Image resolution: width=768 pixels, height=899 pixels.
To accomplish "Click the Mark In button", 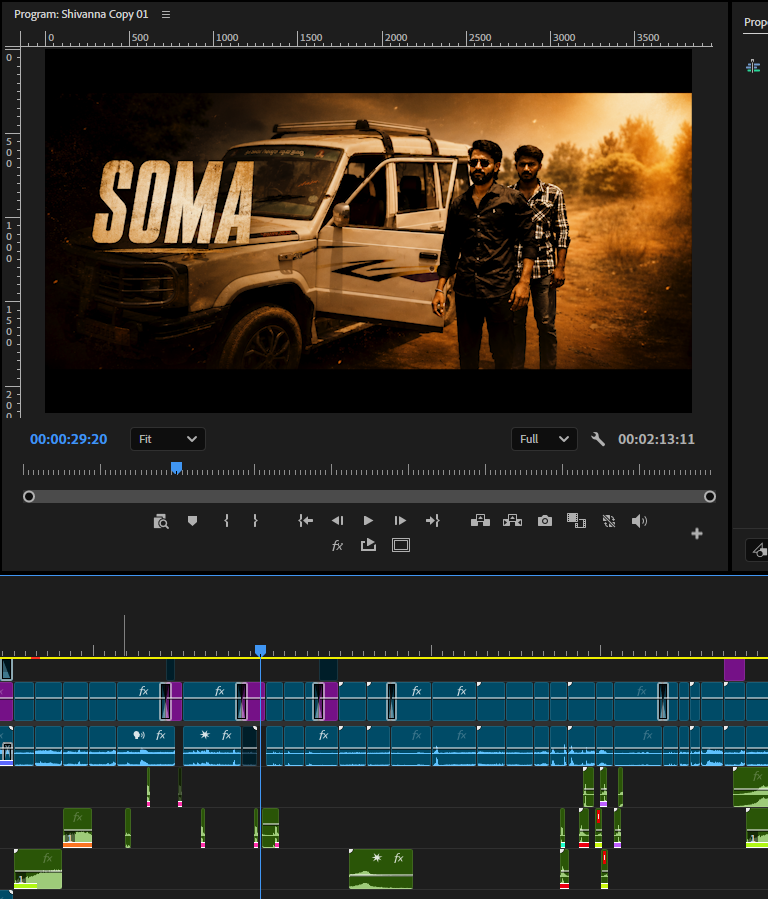I will pos(226,521).
